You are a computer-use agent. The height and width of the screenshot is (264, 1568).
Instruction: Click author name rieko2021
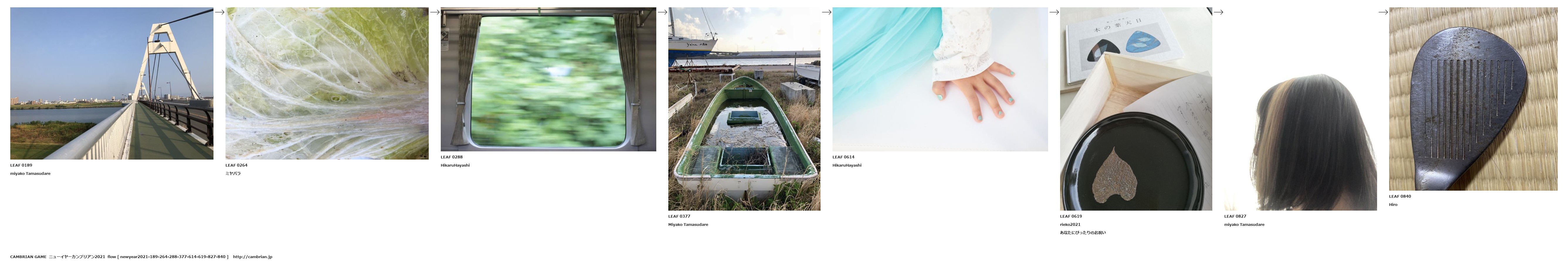(x=1071, y=224)
